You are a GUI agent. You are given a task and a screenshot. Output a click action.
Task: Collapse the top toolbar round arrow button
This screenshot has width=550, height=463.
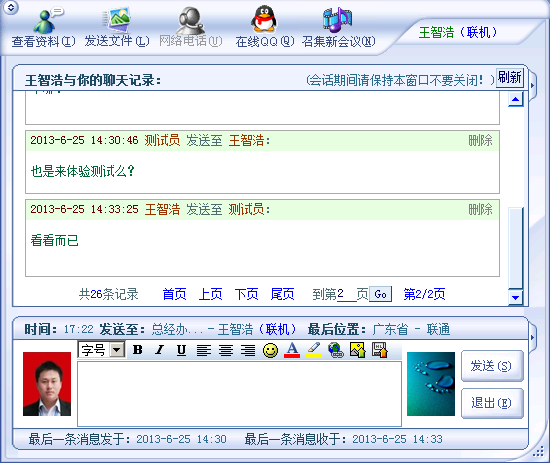coord(11,7)
